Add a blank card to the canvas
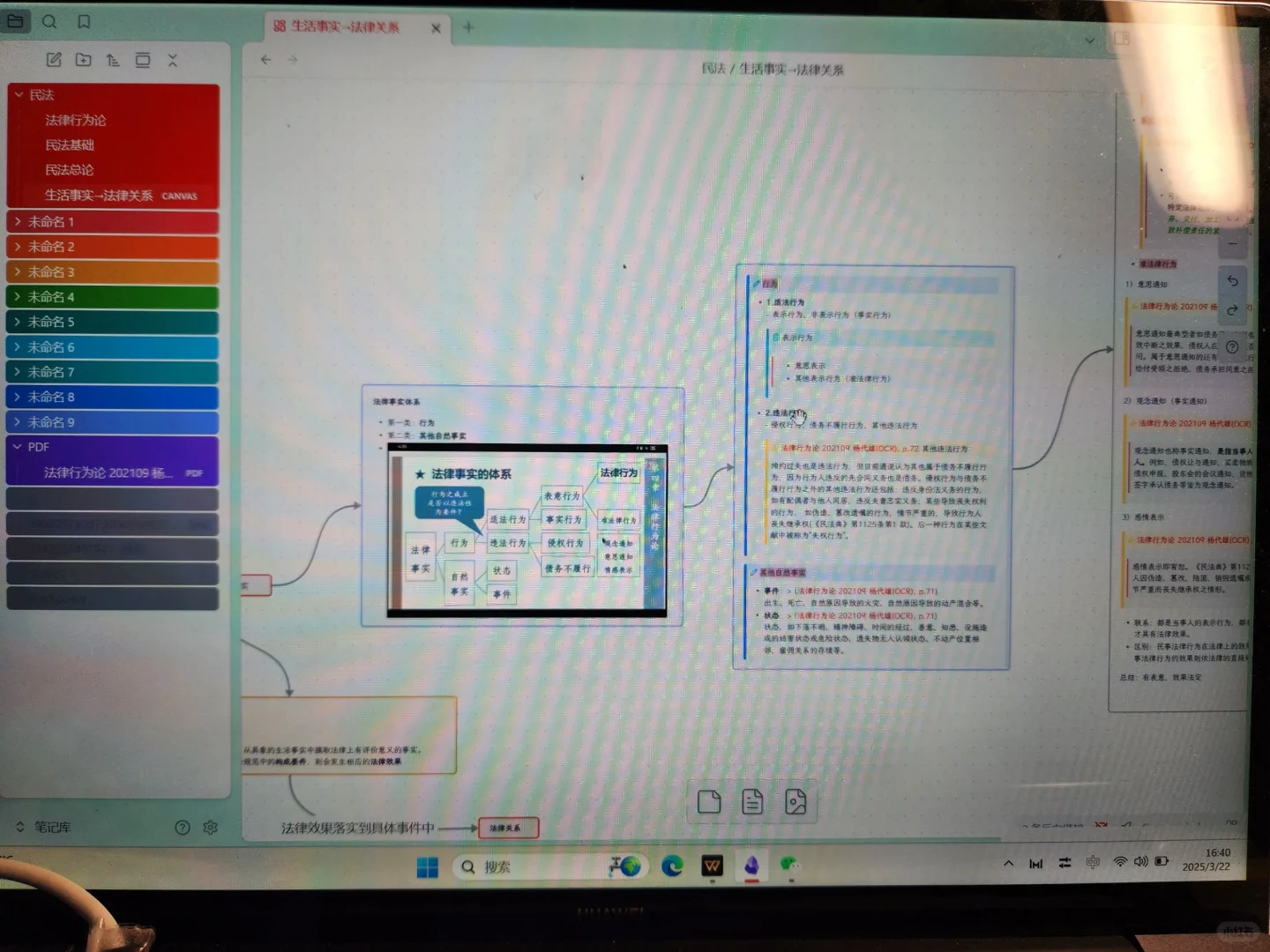The width and height of the screenshot is (1270, 952). tap(709, 801)
